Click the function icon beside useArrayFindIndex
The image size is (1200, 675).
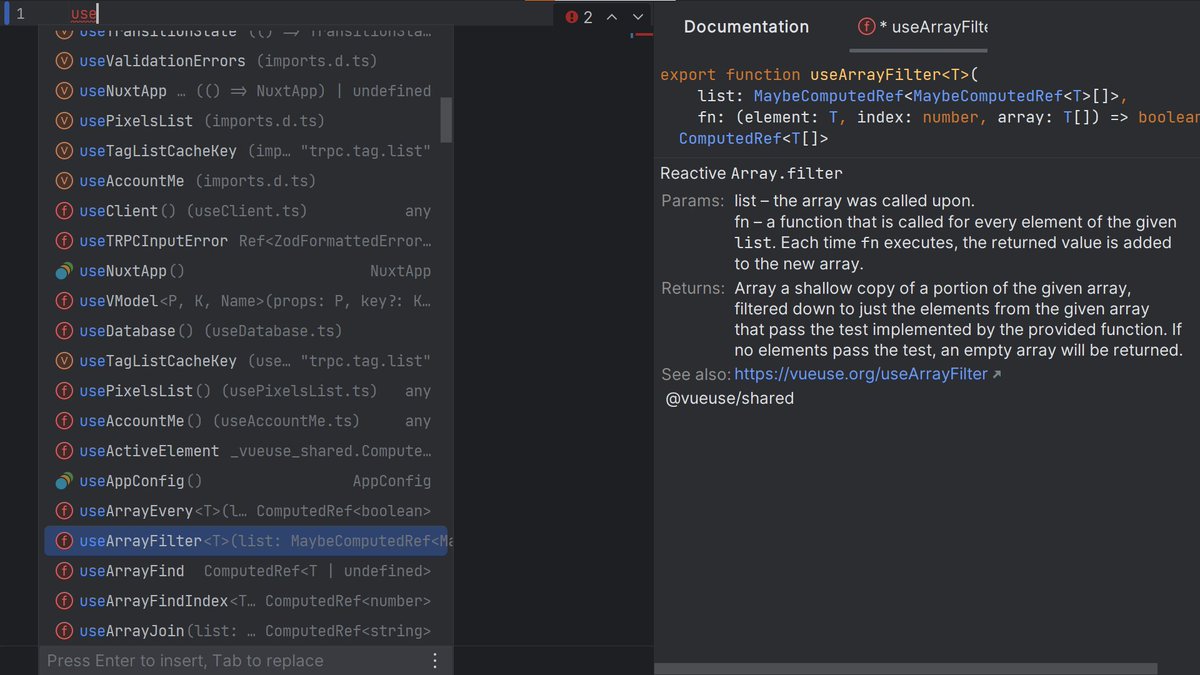(x=64, y=601)
